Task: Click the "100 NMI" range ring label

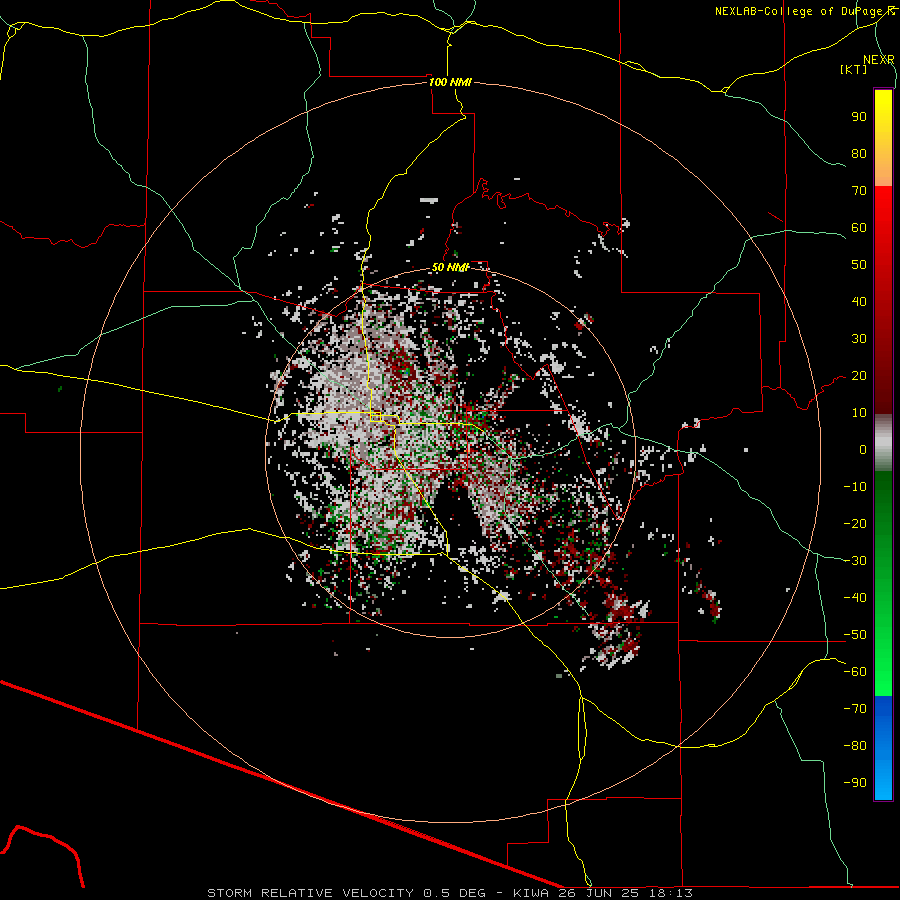Action: pos(450,82)
